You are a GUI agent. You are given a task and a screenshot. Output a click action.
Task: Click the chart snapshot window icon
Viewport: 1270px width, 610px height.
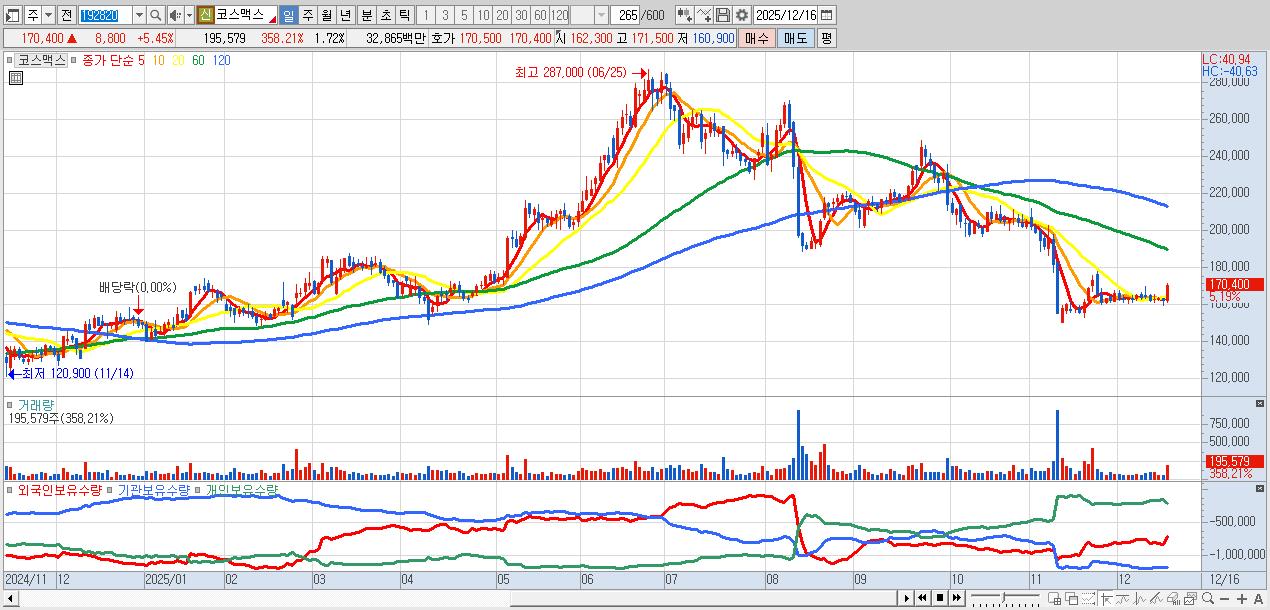(1190, 598)
